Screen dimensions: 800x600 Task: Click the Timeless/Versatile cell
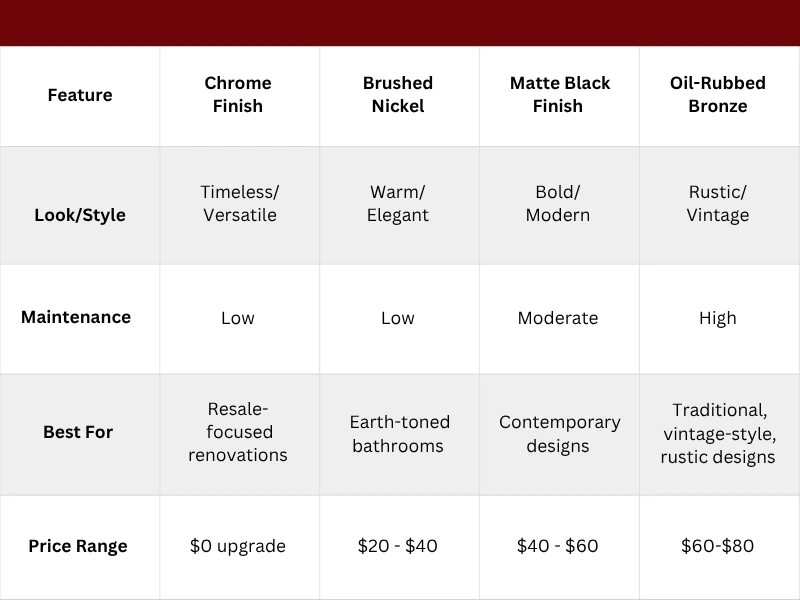pos(238,203)
